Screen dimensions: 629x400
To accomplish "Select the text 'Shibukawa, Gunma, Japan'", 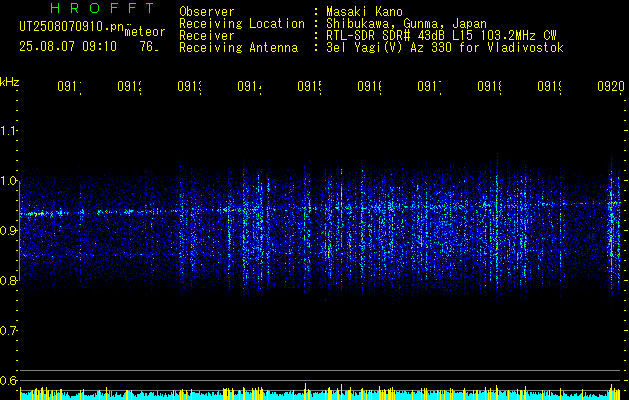I will [406, 24].
